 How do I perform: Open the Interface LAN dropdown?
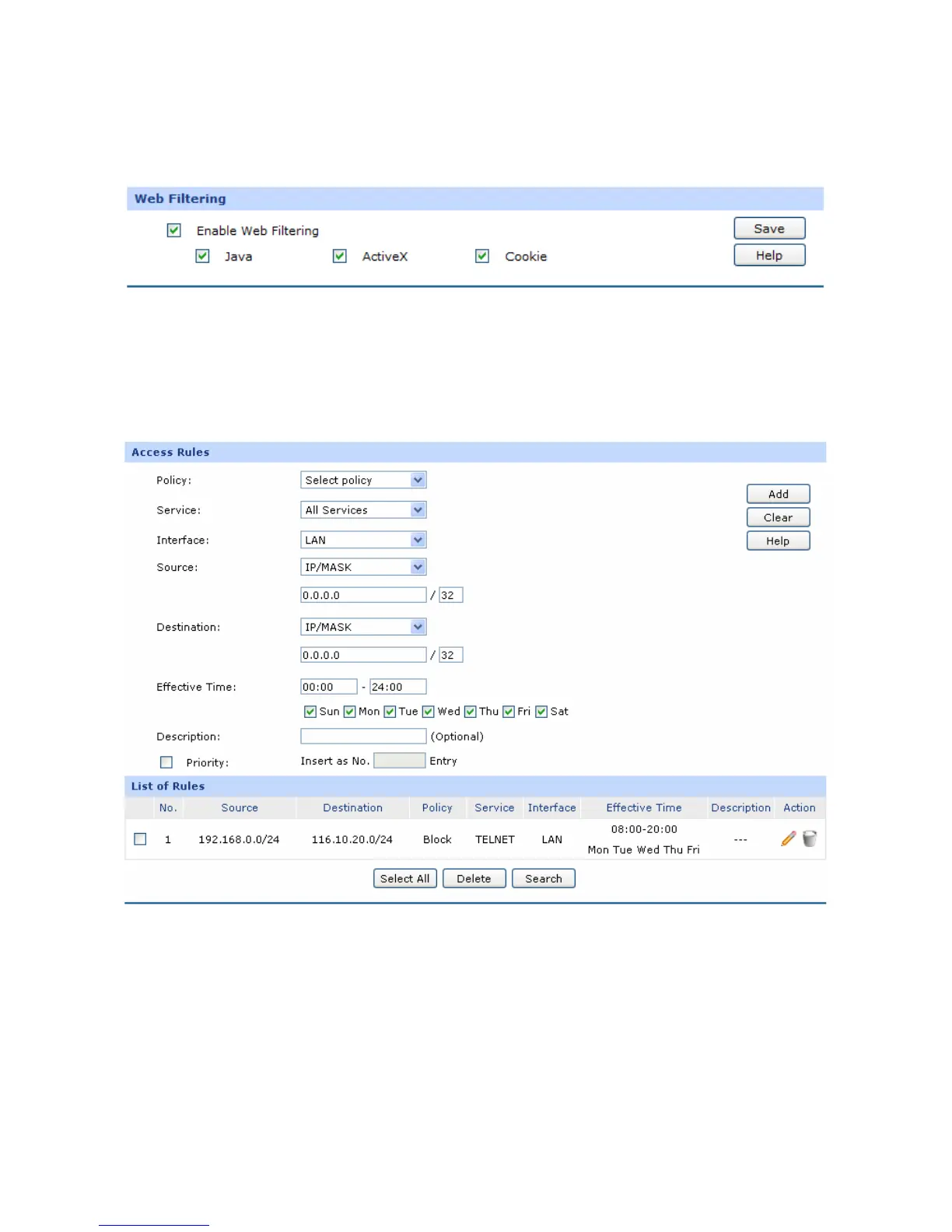point(363,540)
